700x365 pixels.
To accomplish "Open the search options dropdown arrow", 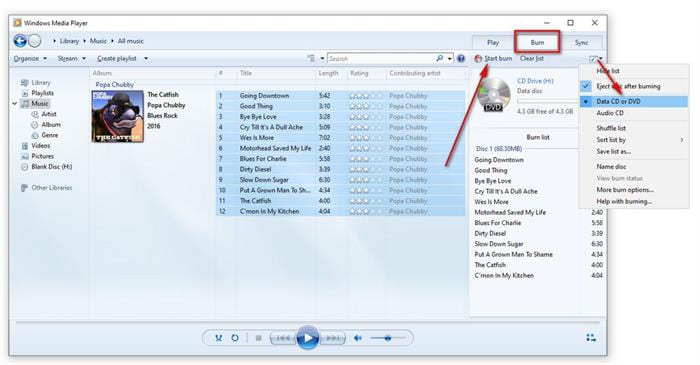I will [x=450, y=58].
